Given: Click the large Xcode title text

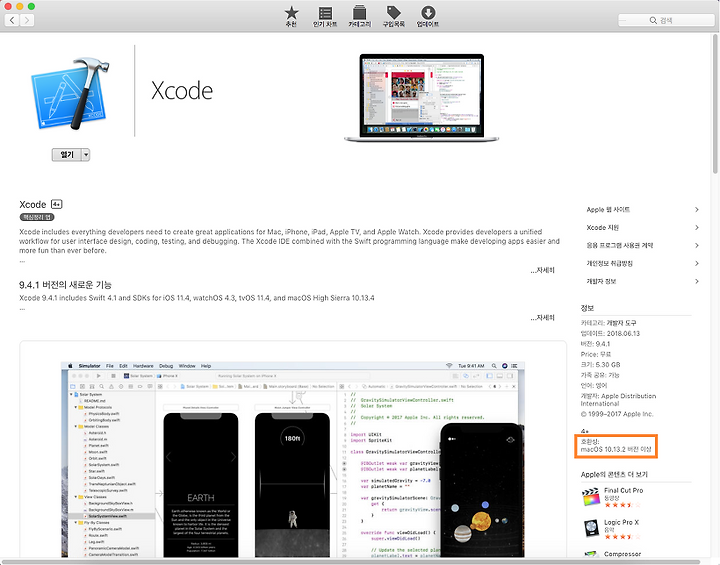Looking at the screenshot, I should point(182,91).
